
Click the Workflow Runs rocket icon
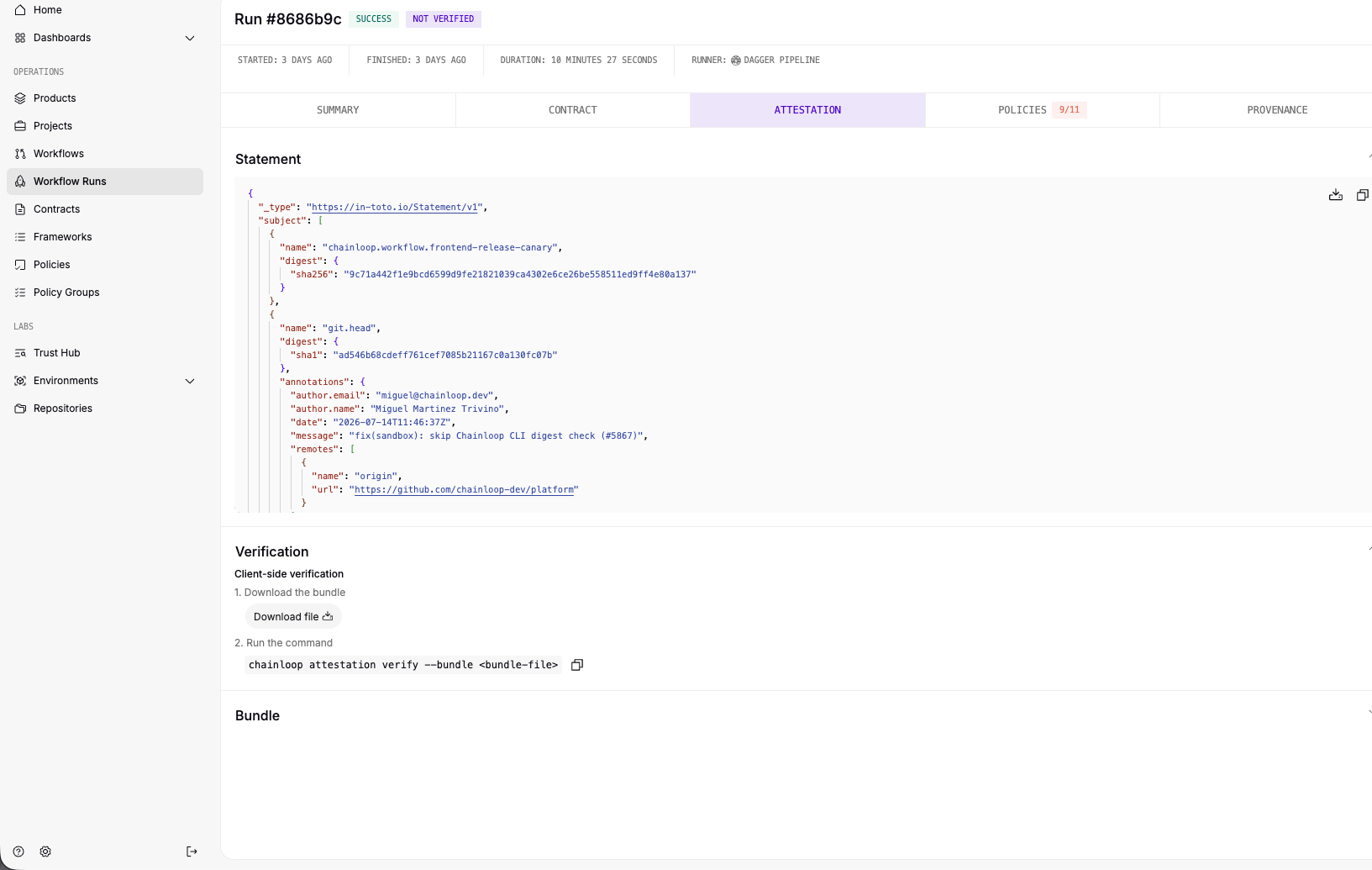coord(20,182)
